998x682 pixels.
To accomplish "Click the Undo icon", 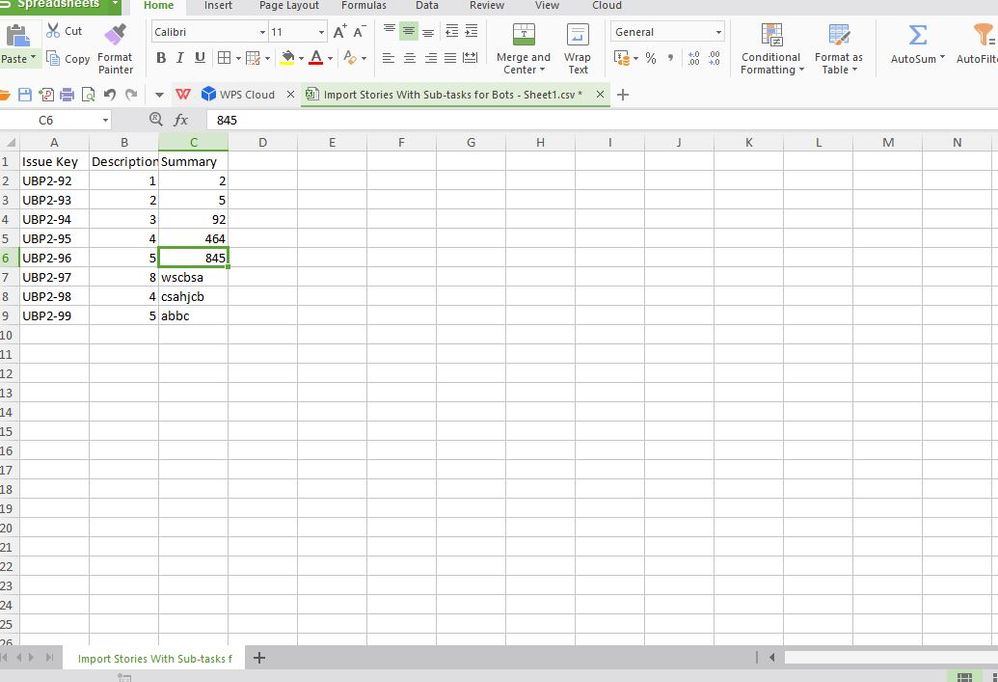I will pos(109,94).
